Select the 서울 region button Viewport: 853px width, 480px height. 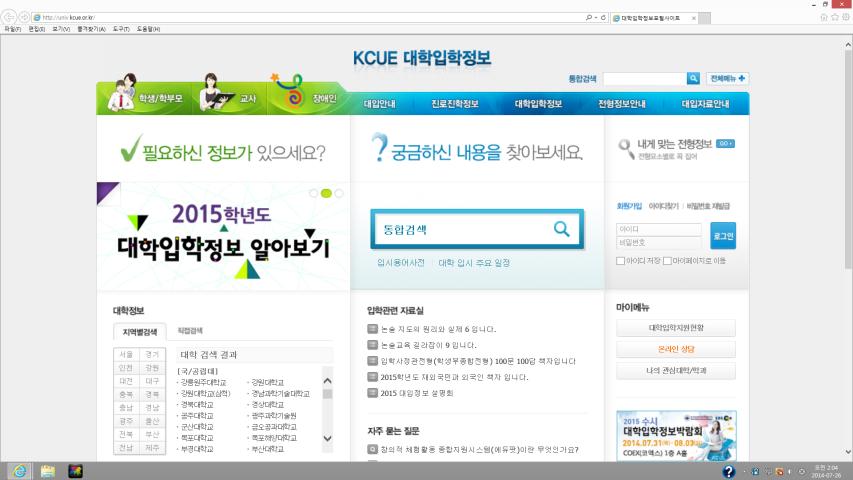(126, 354)
